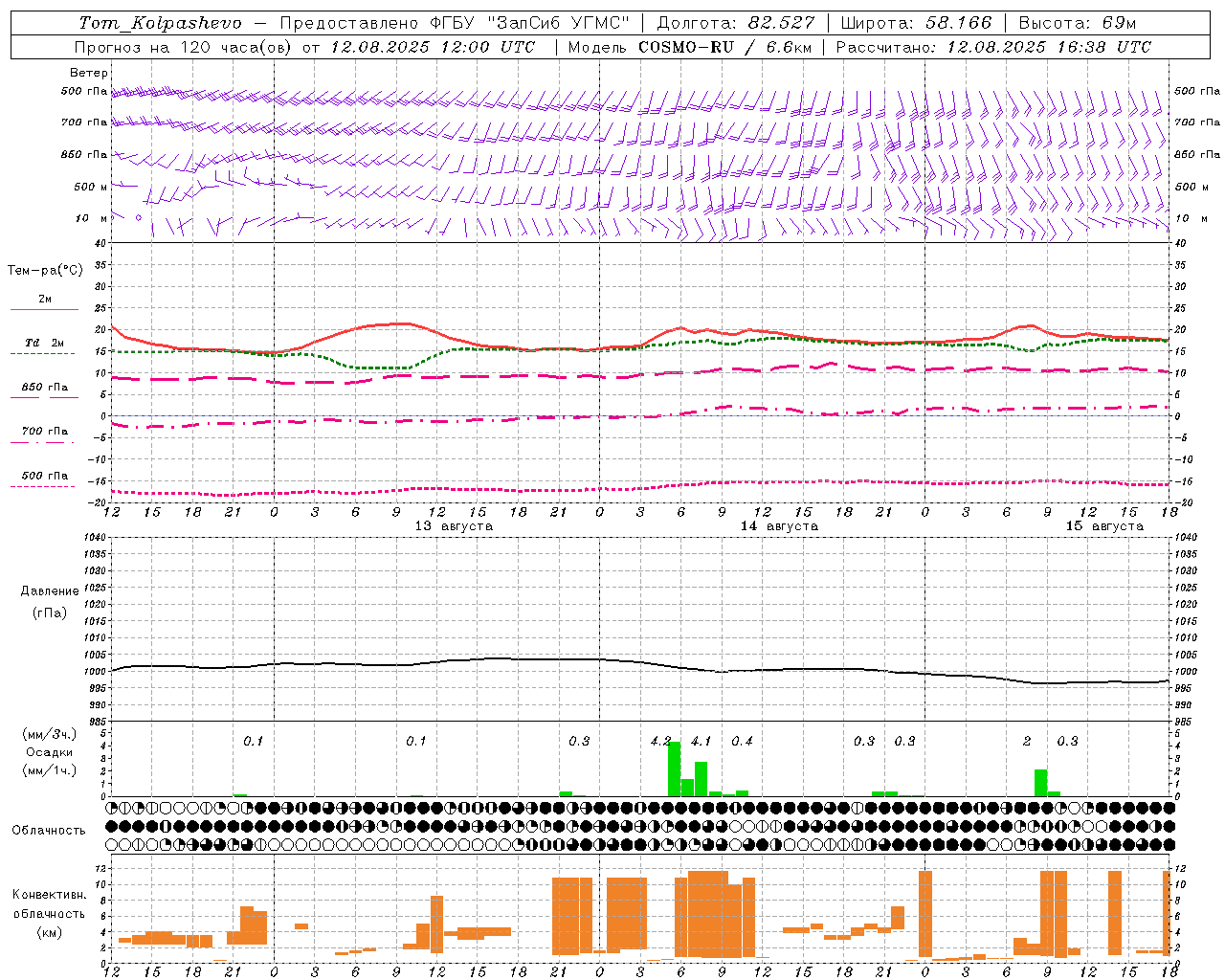Select the date label 14 августа
Screen dimensions: 1225x980
[x=779, y=526]
